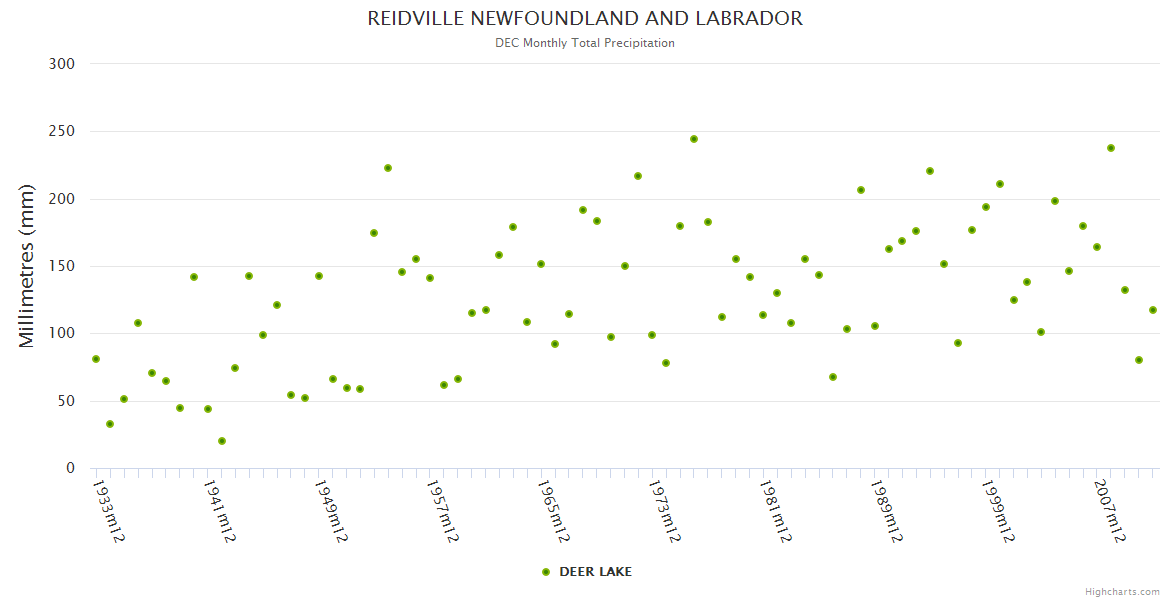Pick the 223 mm point between 1949m12 and 1957m12

point(388,168)
